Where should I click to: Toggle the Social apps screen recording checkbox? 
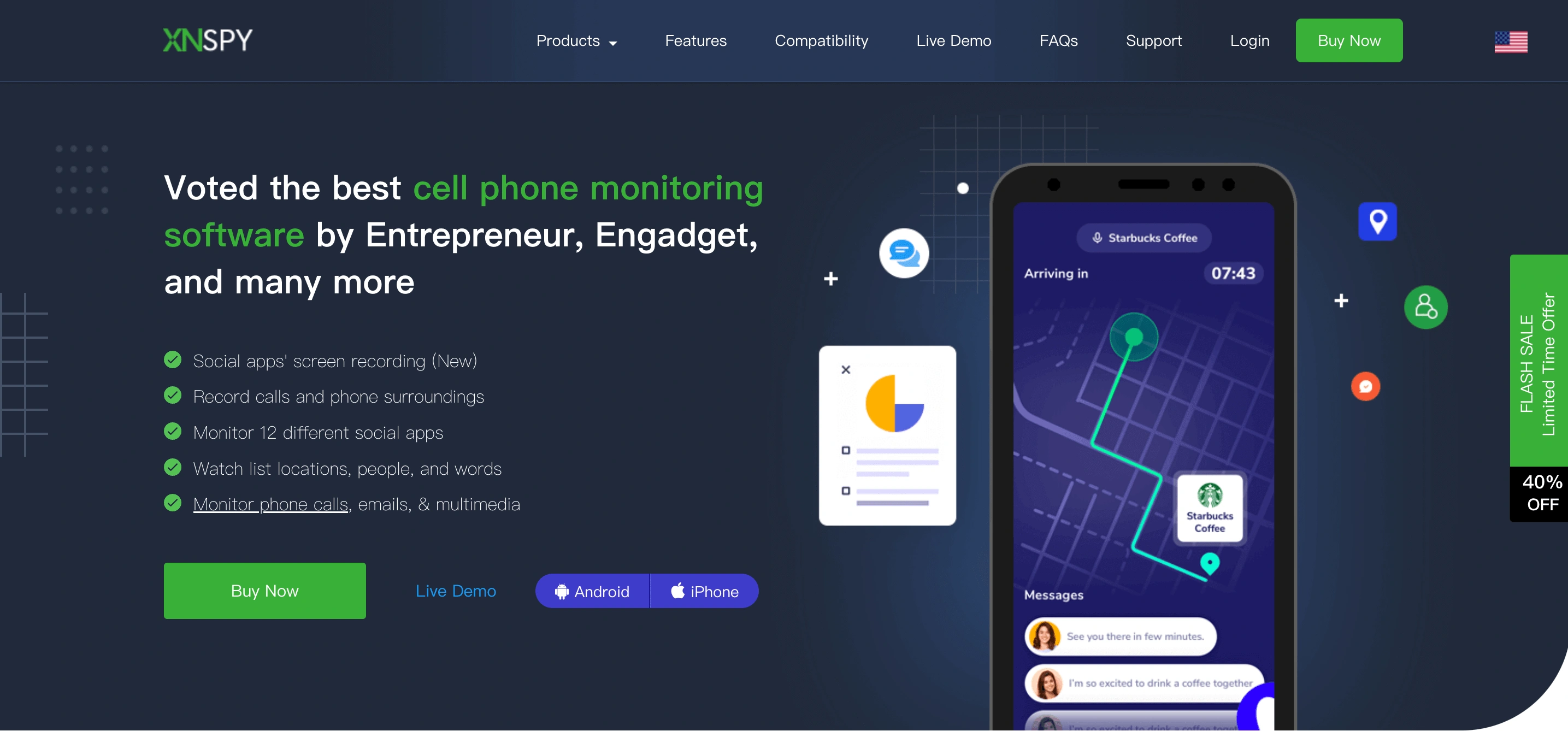click(x=173, y=360)
